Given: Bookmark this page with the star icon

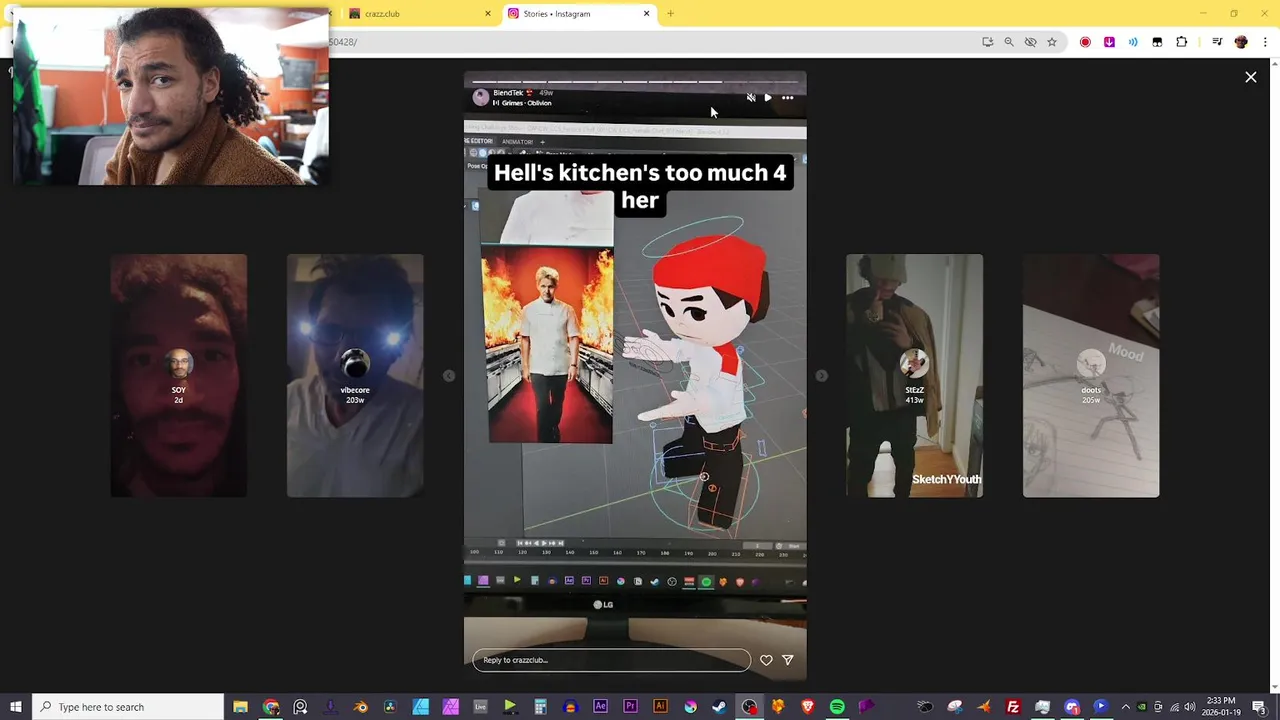Looking at the screenshot, I should click(1052, 42).
